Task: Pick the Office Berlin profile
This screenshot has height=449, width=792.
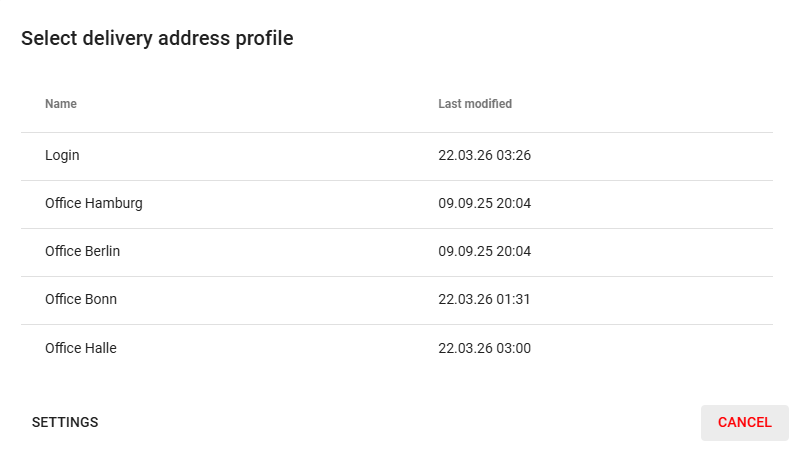Action: (x=82, y=252)
